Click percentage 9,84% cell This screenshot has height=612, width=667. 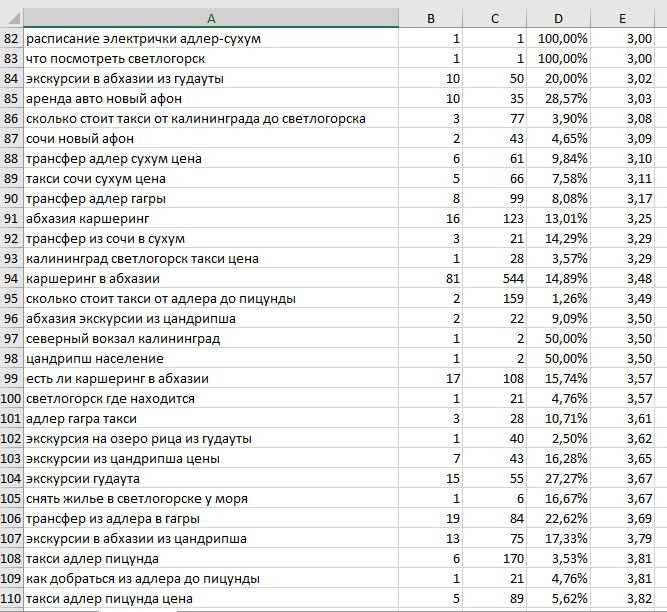(x=558, y=158)
